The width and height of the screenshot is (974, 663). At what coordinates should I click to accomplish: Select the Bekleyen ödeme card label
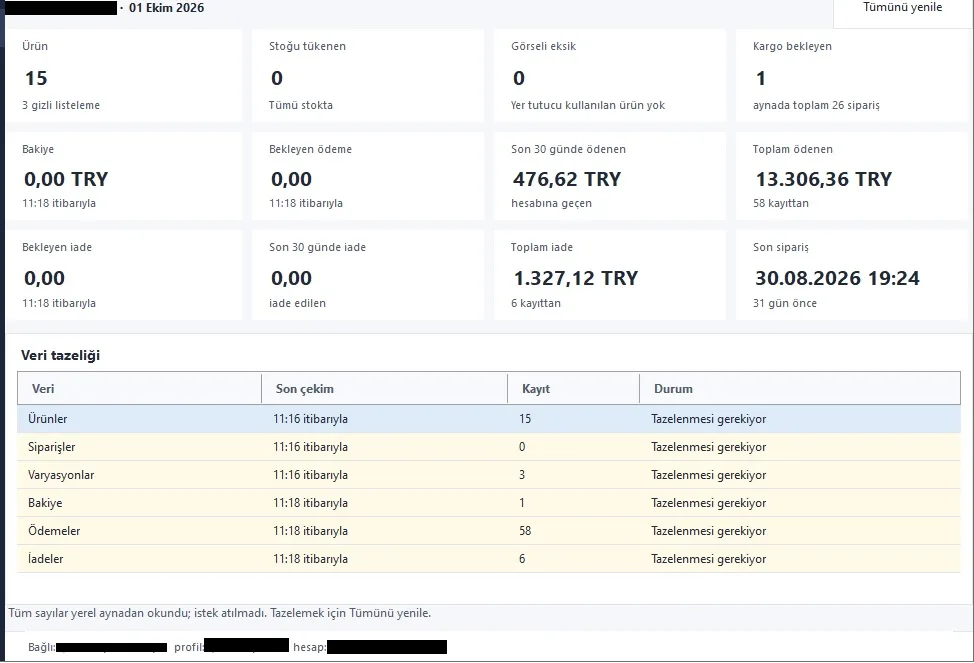tap(311, 149)
